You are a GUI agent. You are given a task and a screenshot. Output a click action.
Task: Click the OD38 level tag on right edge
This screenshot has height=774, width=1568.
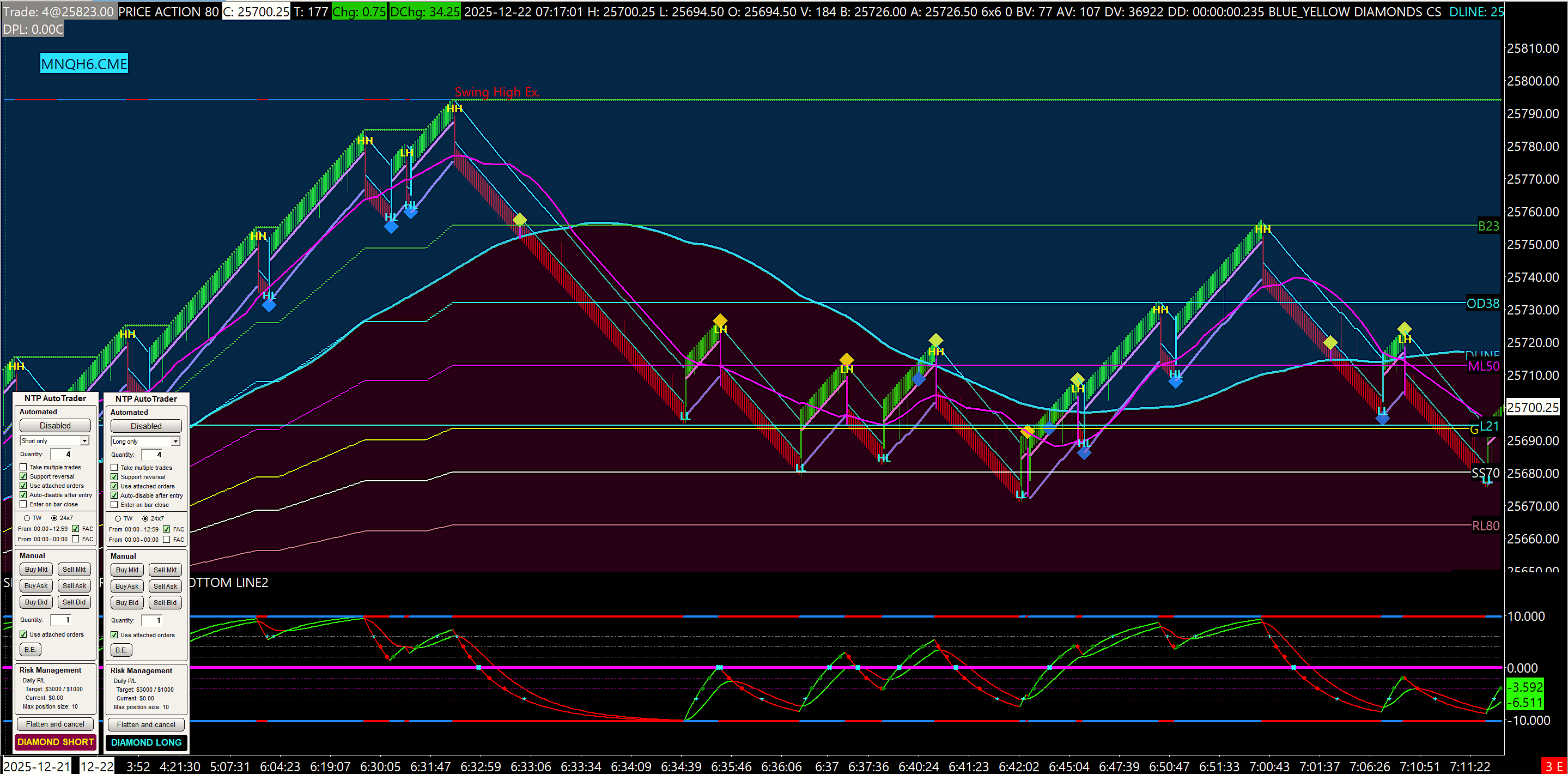1482,303
